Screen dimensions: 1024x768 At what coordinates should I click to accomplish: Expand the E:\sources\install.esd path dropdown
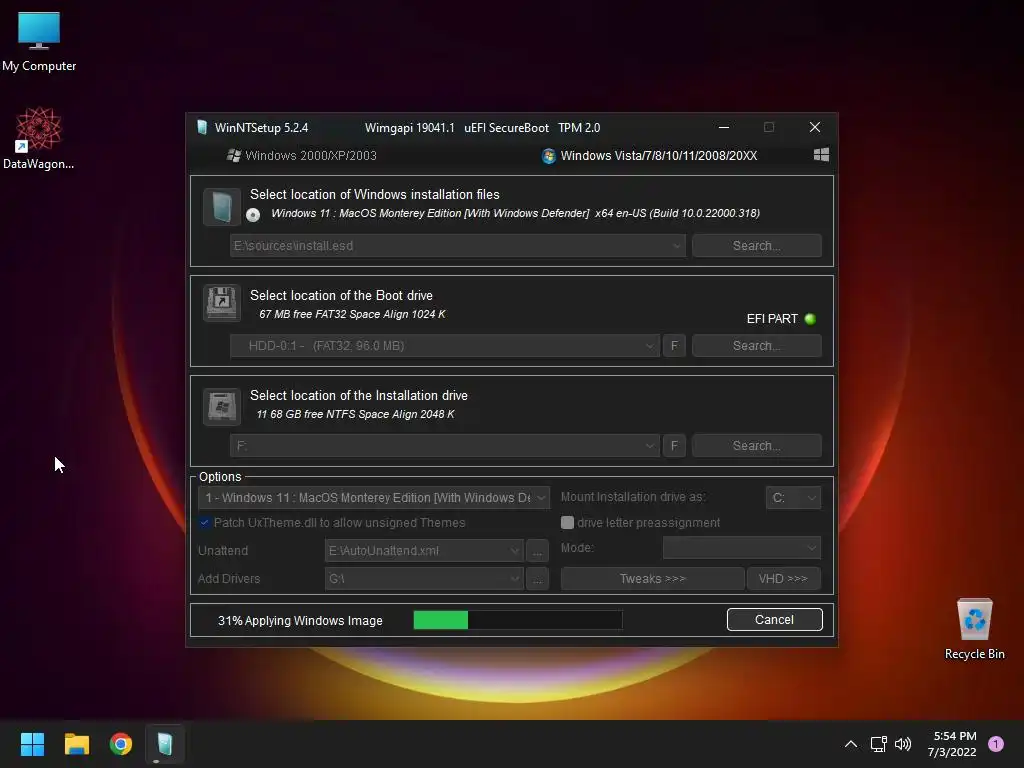pyautogui.click(x=677, y=246)
